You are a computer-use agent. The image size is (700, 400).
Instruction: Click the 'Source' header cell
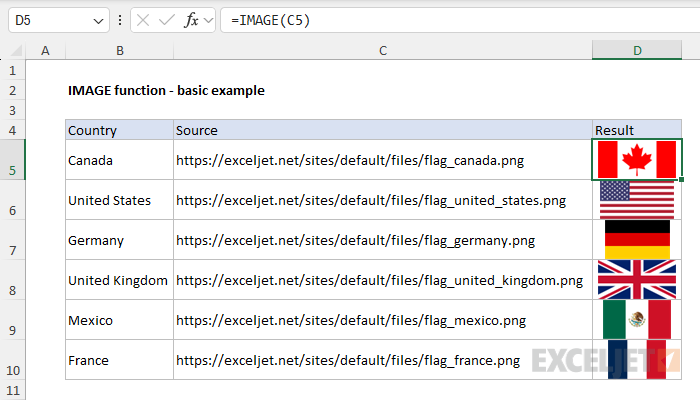coord(383,130)
